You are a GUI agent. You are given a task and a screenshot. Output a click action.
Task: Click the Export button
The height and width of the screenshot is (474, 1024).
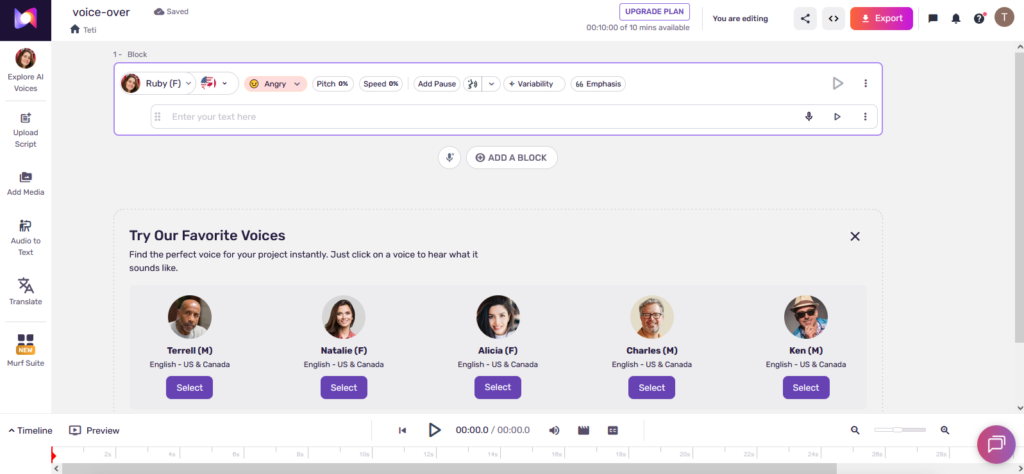coord(881,18)
